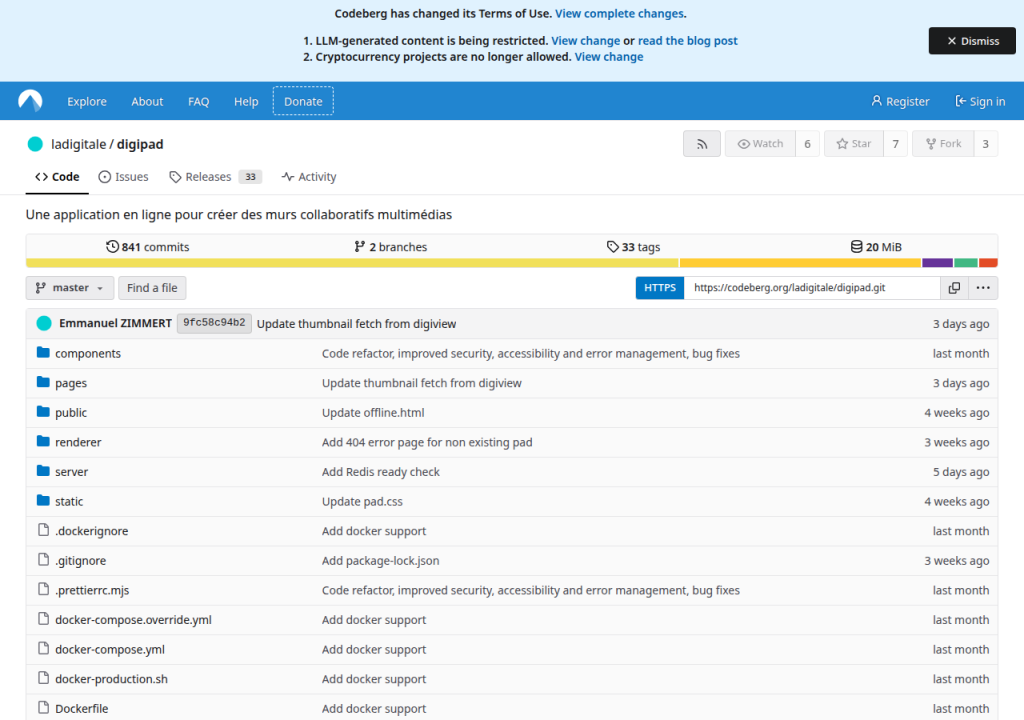View the 2 branches list
Image resolution: width=1024 pixels, height=720 pixels.
391,246
